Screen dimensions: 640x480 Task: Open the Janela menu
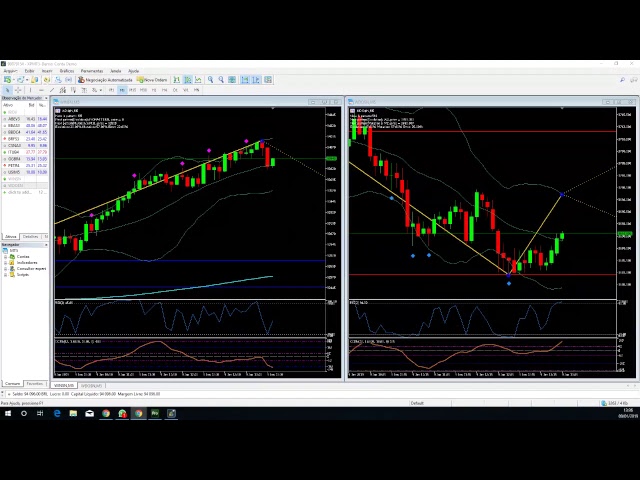click(x=116, y=71)
